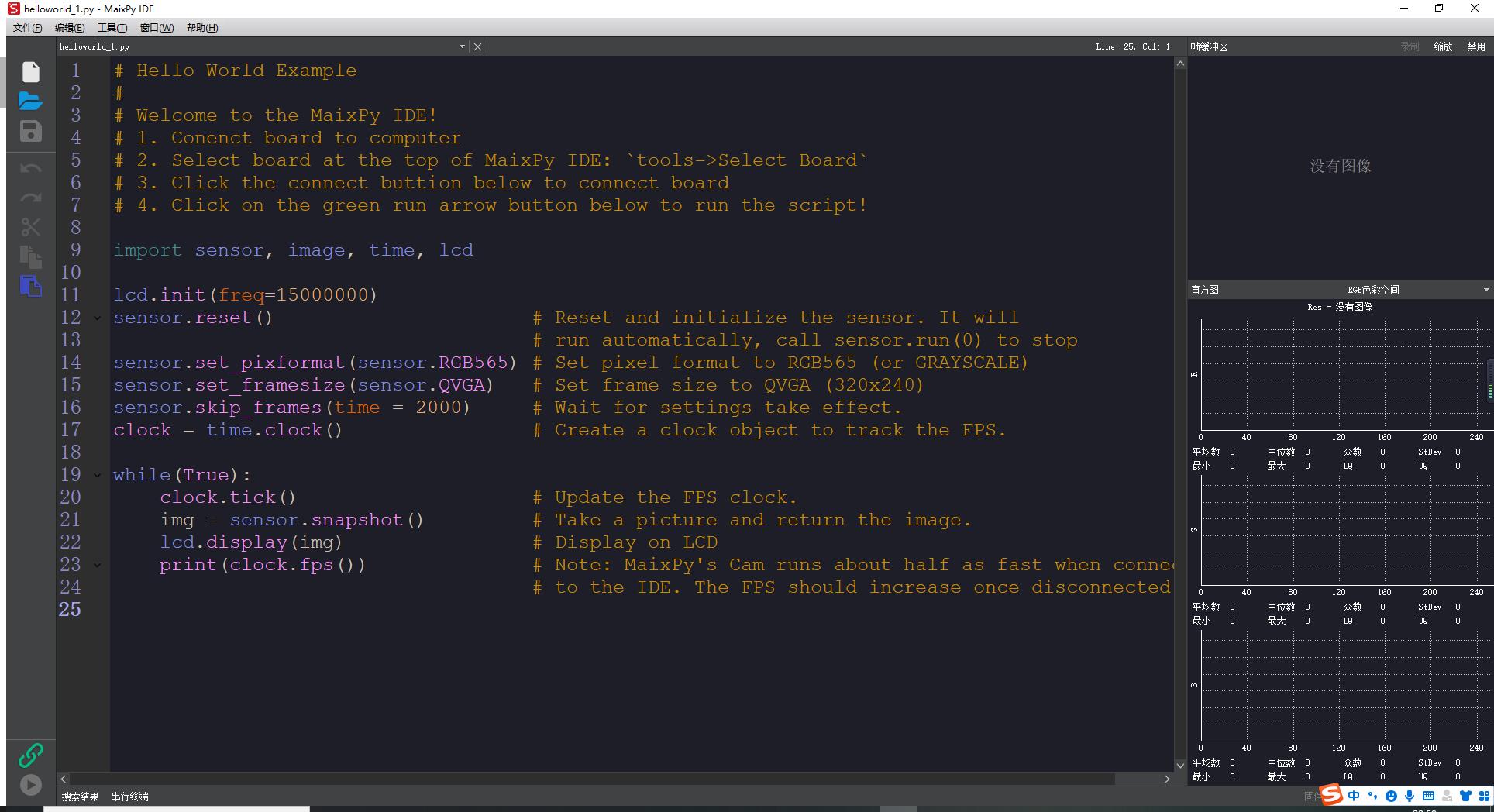Open the 文件(F) menu
Image resolution: width=1494 pixels, height=812 pixels.
coord(28,28)
